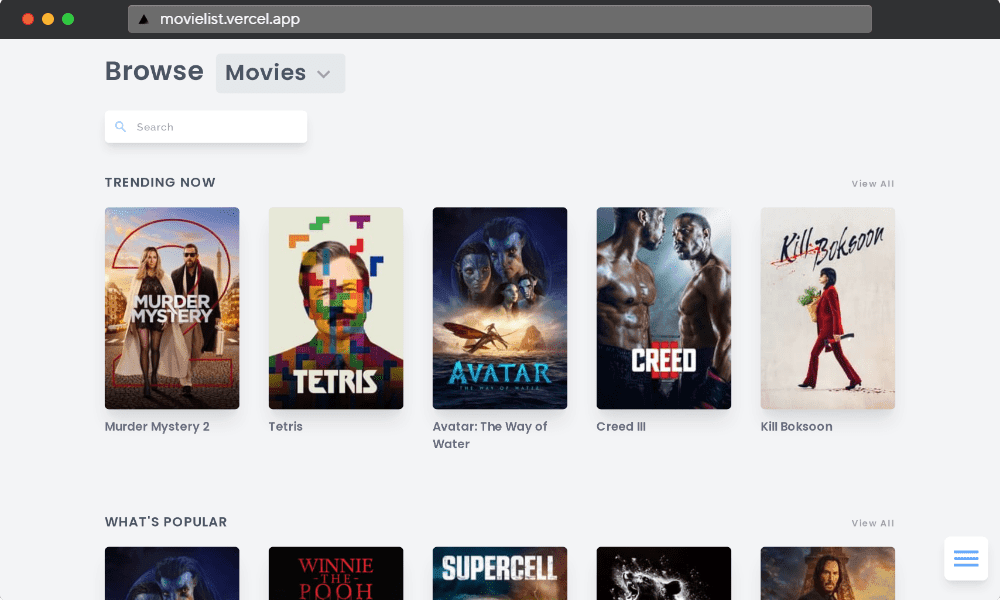Screen dimensions: 1000x600
Task: Open the John Wick poster in Popular
Action: pos(828,573)
